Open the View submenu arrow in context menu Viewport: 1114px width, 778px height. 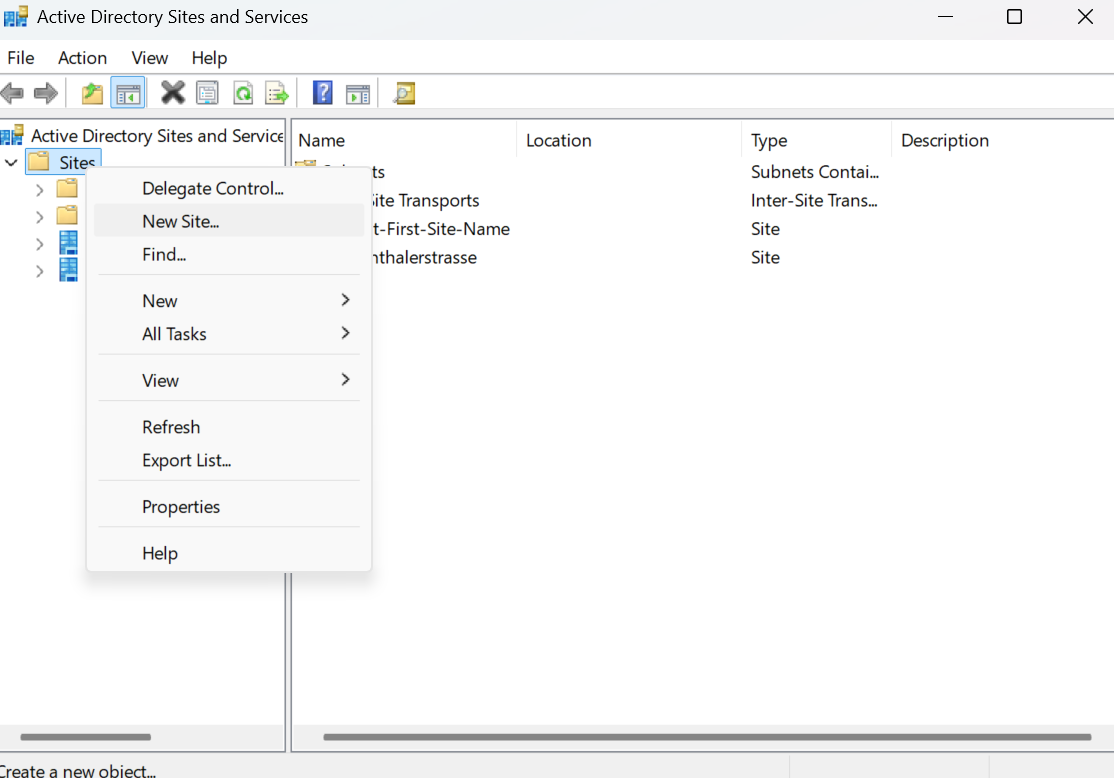click(x=345, y=379)
